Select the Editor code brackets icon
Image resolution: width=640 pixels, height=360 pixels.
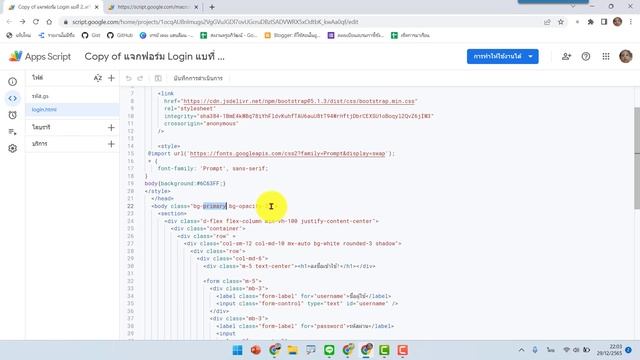click(13, 98)
